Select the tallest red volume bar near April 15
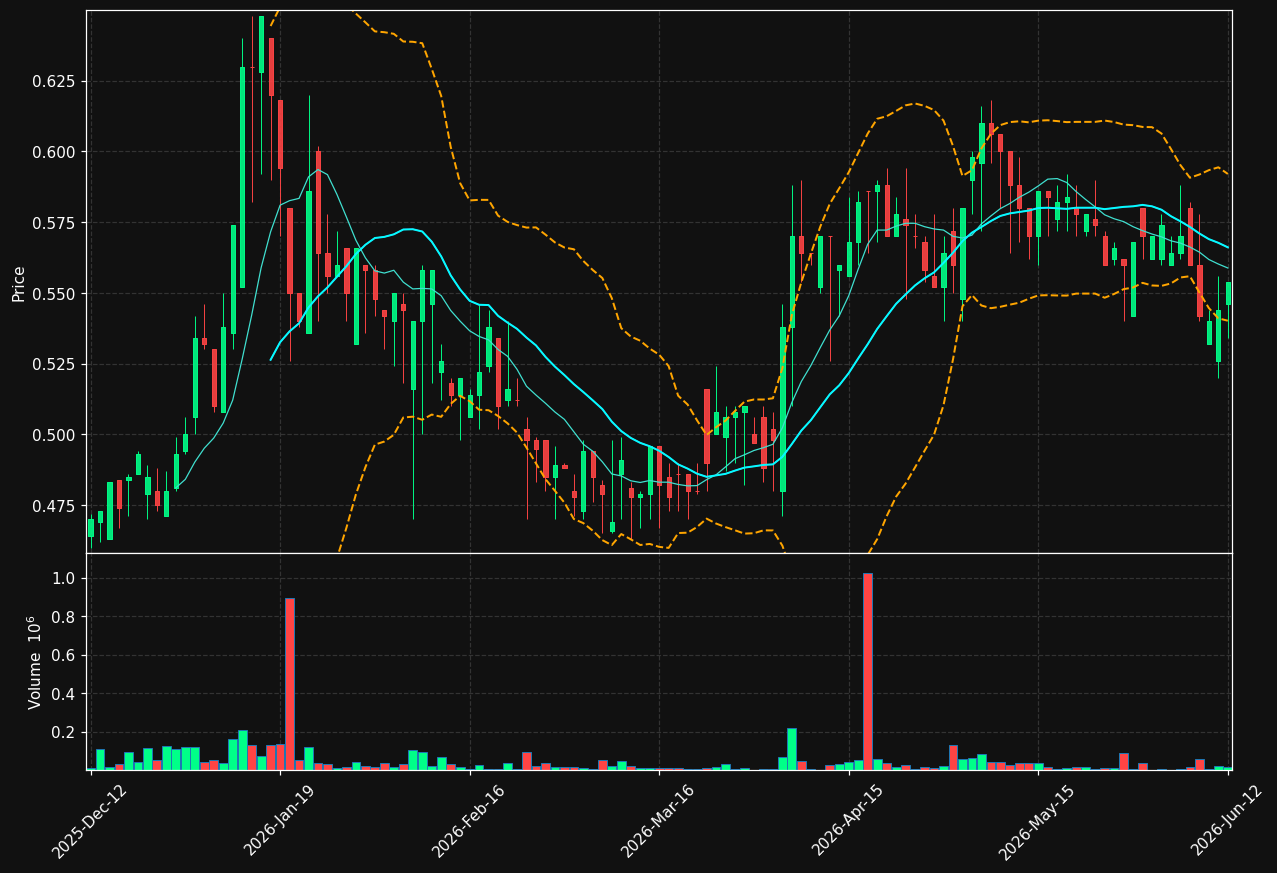The image size is (1277, 873). tap(867, 671)
